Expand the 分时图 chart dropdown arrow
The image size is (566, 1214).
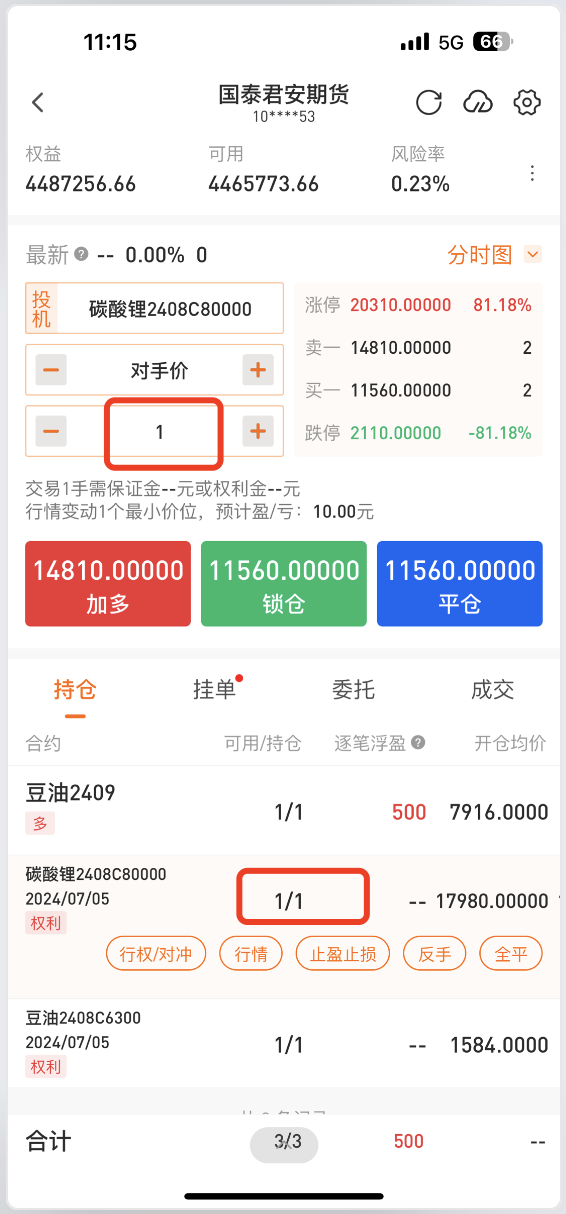click(x=533, y=255)
